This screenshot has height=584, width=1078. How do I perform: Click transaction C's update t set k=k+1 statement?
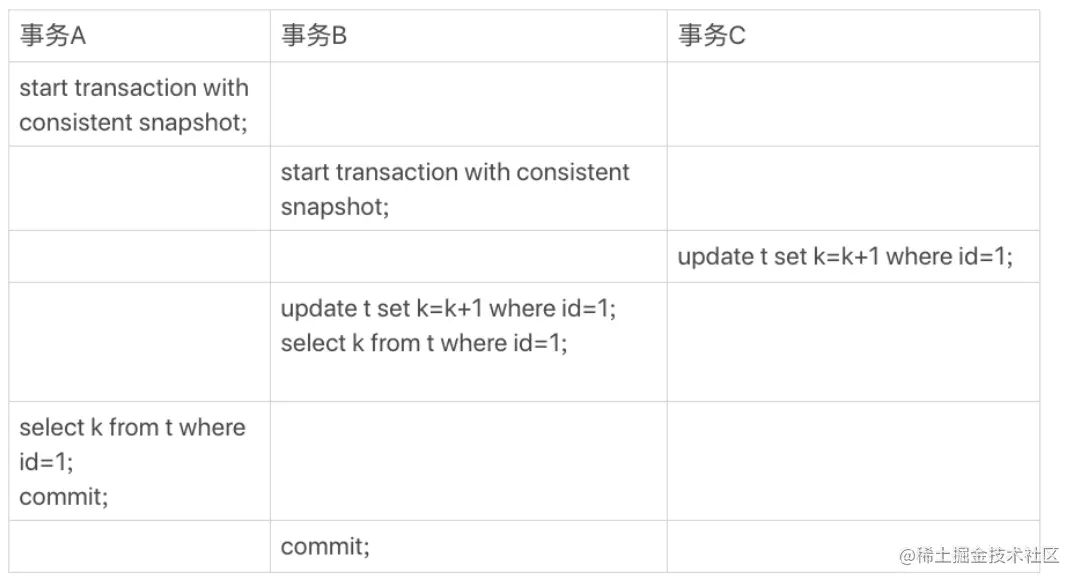[x=845, y=257]
